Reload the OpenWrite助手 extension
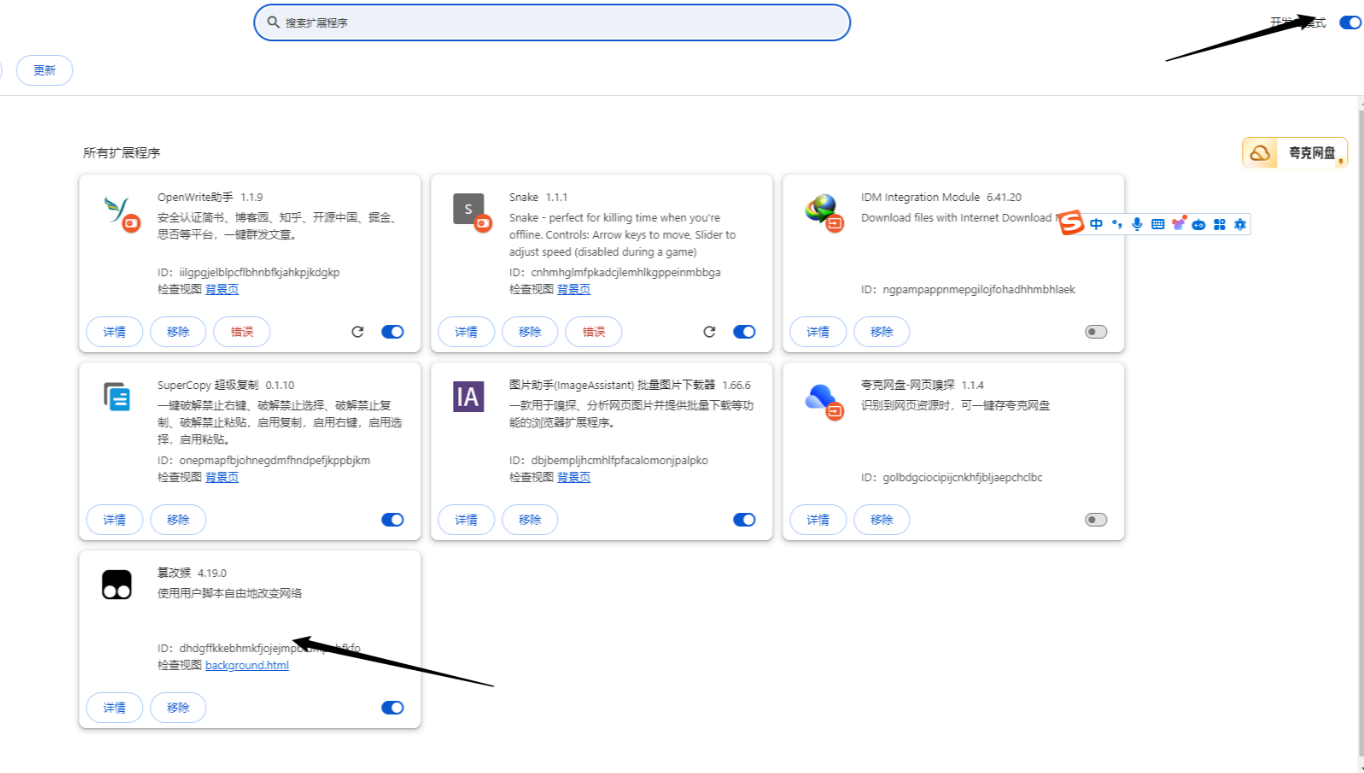This screenshot has width=1364, height=773. pyautogui.click(x=357, y=332)
